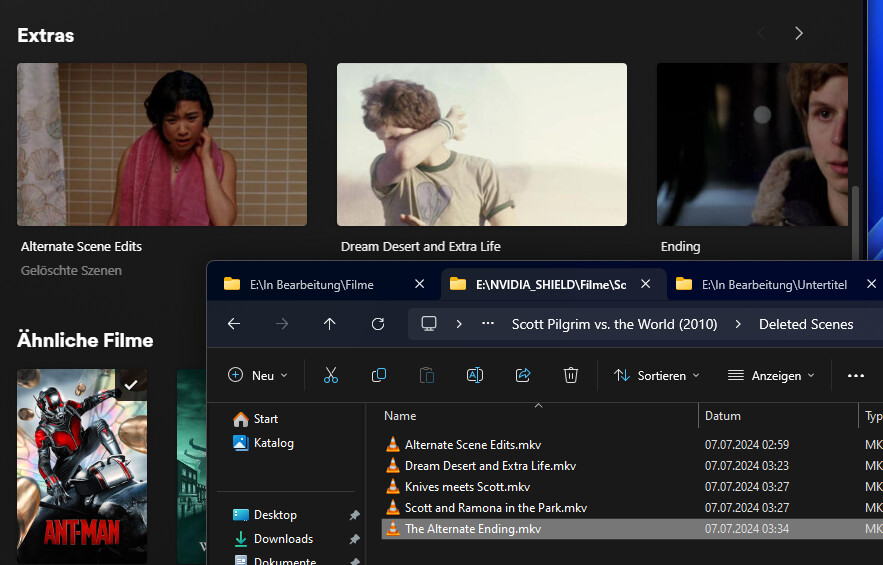Click the previous arrow of the Extras carousel
The image size is (883, 565).
[x=761, y=33]
